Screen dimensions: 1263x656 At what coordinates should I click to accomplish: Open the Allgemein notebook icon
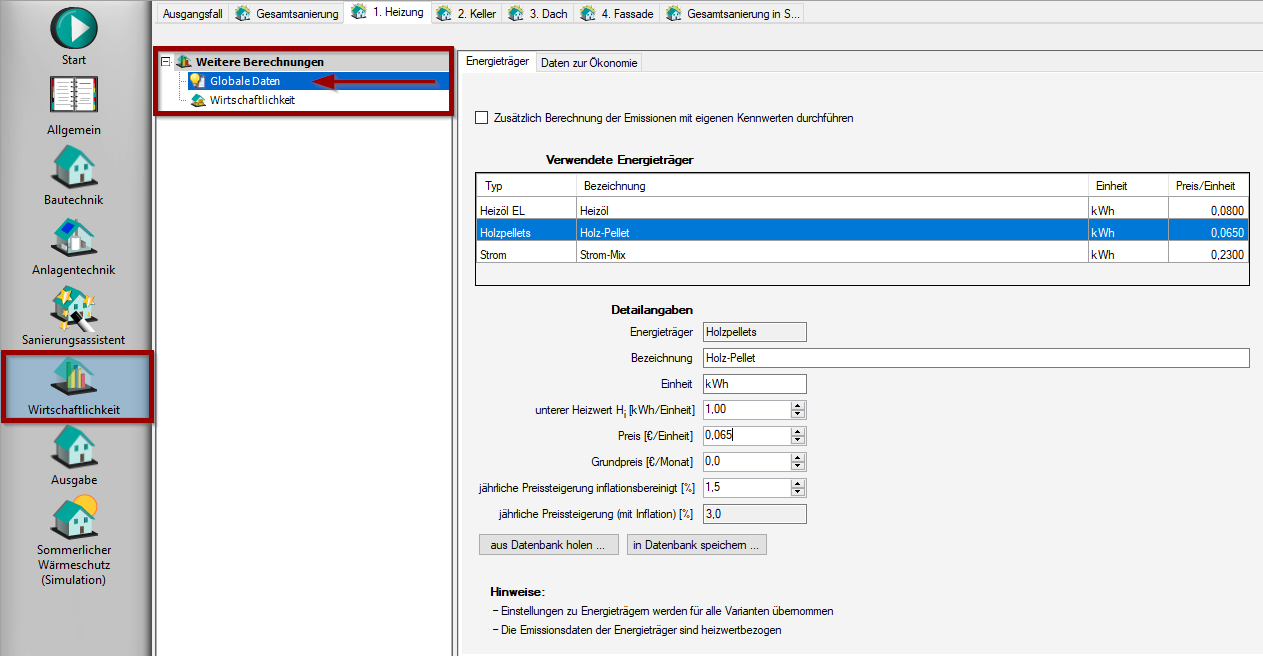pyautogui.click(x=74, y=97)
